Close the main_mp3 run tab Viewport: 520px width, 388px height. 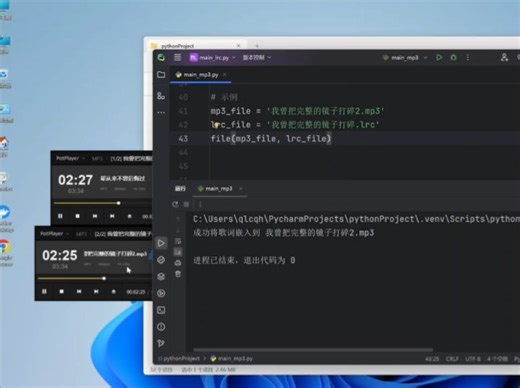pyautogui.click(x=241, y=189)
